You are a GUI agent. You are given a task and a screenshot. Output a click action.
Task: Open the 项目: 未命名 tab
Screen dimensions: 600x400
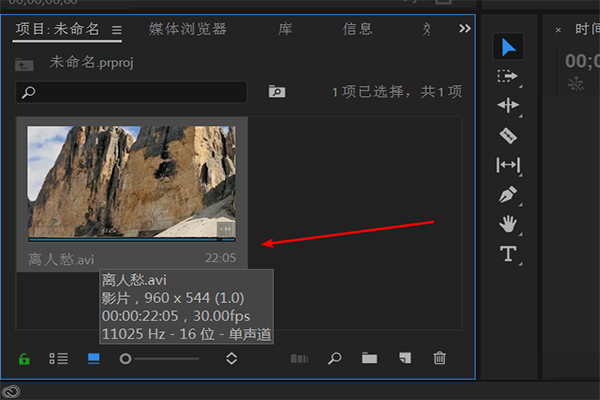57,29
